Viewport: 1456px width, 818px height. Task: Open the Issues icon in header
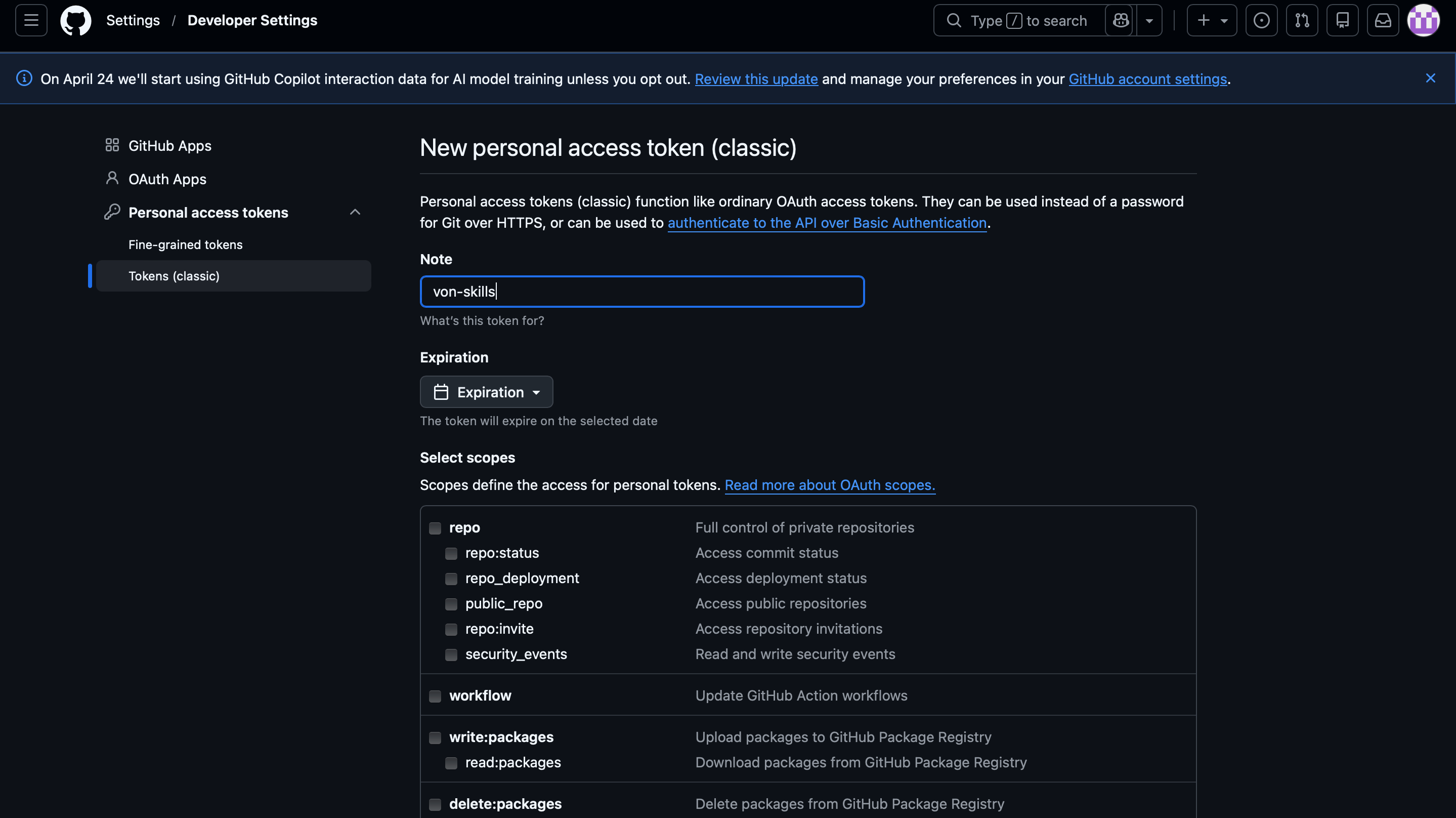pyautogui.click(x=1261, y=20)
